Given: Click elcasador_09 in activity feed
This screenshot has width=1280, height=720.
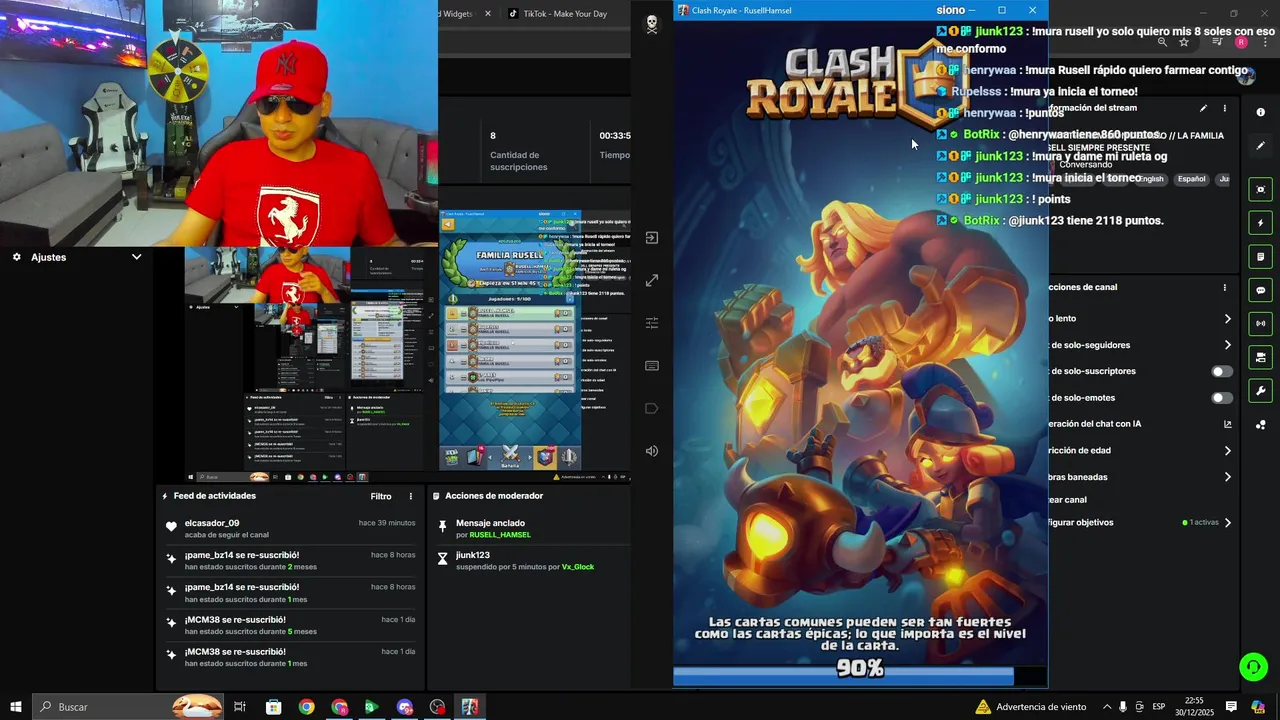Looking at the screenshot, I should point(212,523).
